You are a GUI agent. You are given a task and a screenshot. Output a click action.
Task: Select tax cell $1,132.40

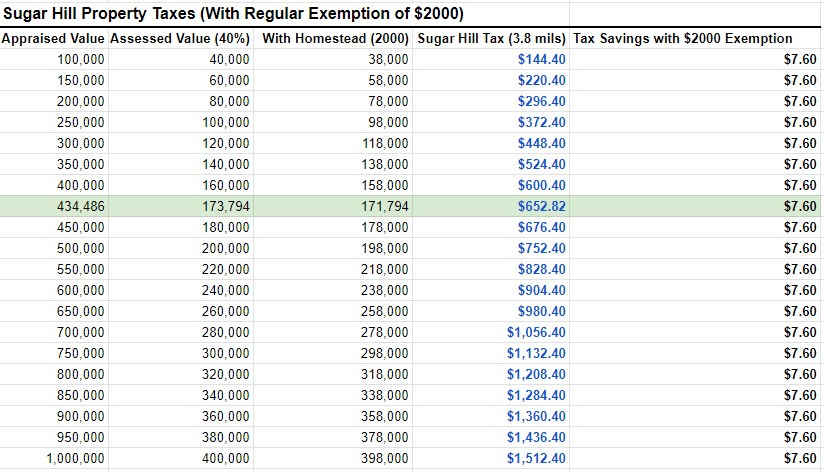tap(537, 354)
